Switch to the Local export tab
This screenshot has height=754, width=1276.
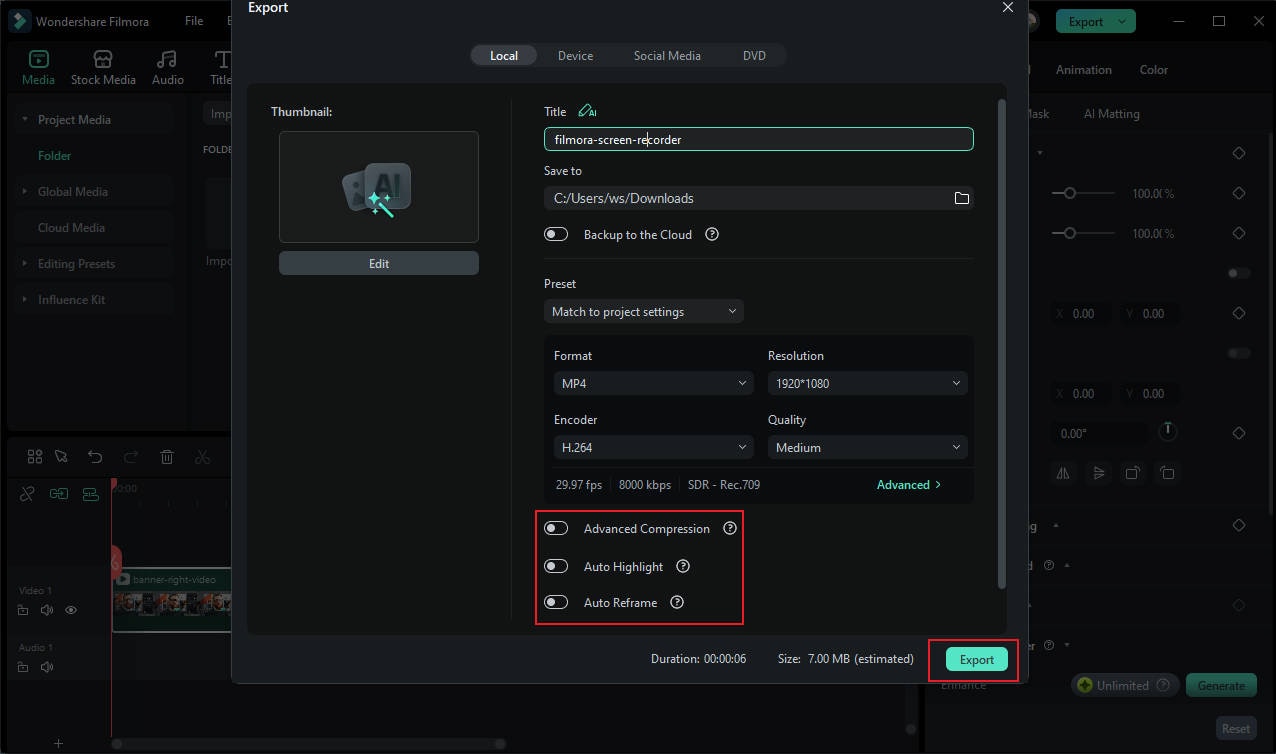pyautogui.click(x=504, y=56)
